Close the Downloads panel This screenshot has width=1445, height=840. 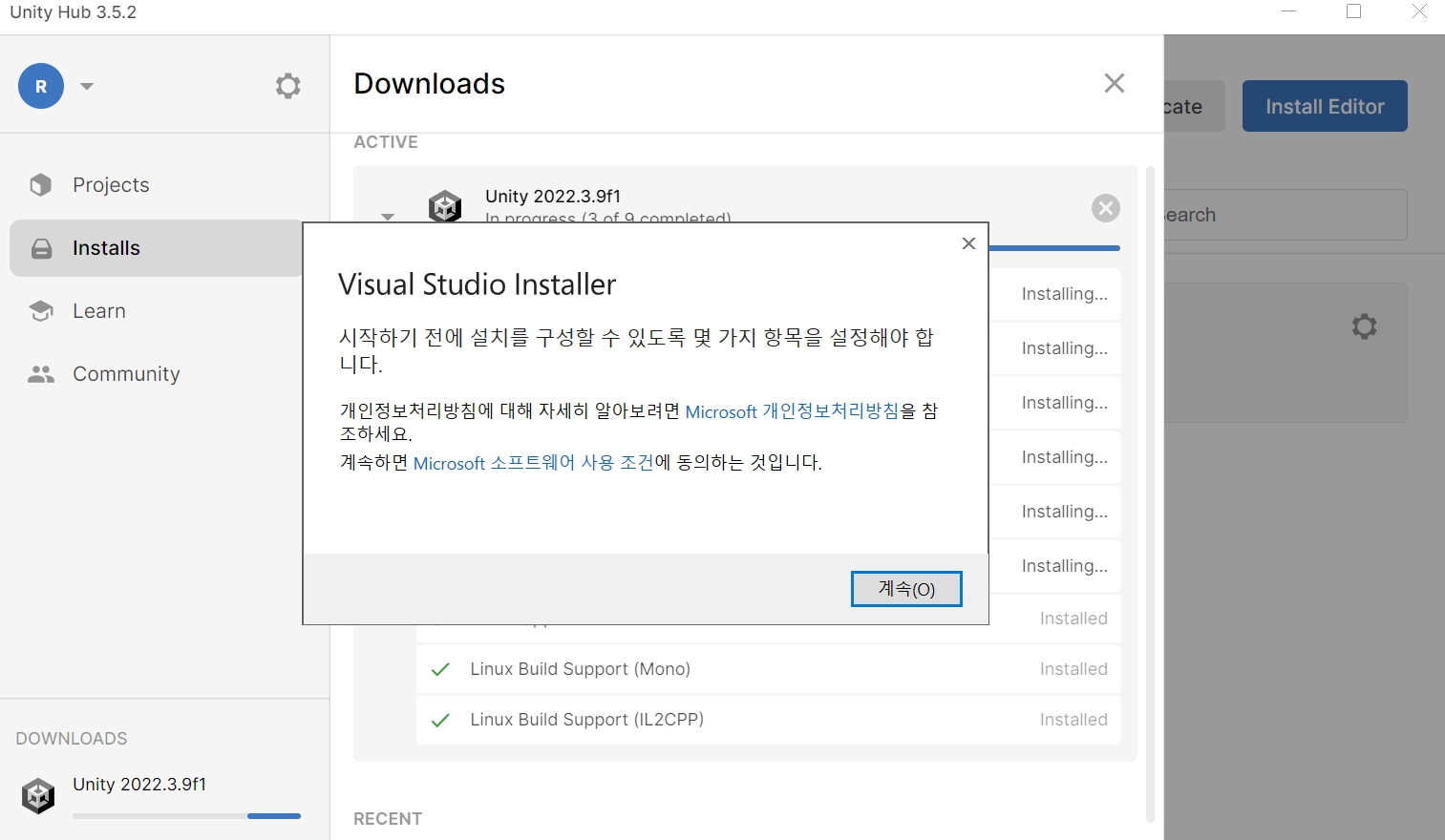[x=1115, y=83]
